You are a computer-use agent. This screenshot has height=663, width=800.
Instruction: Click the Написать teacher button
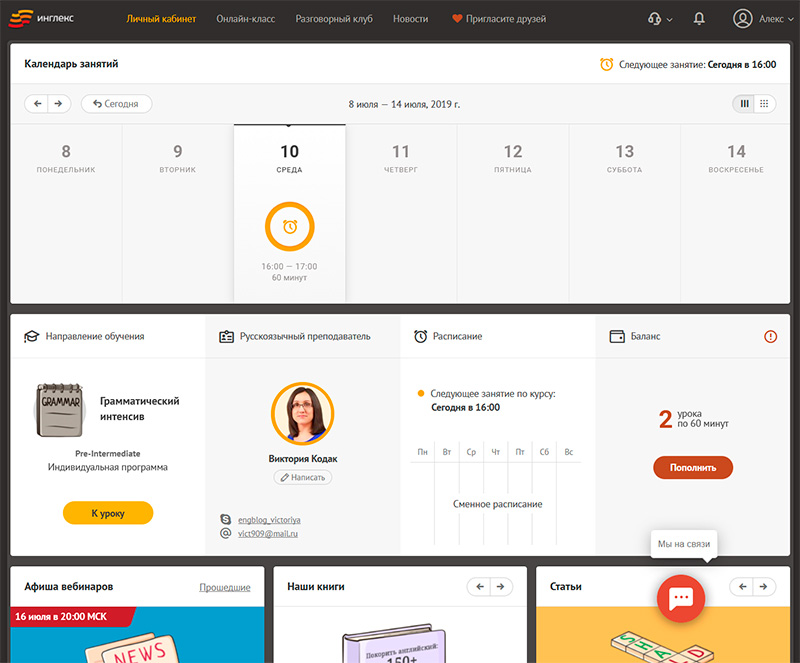point(302,478)
